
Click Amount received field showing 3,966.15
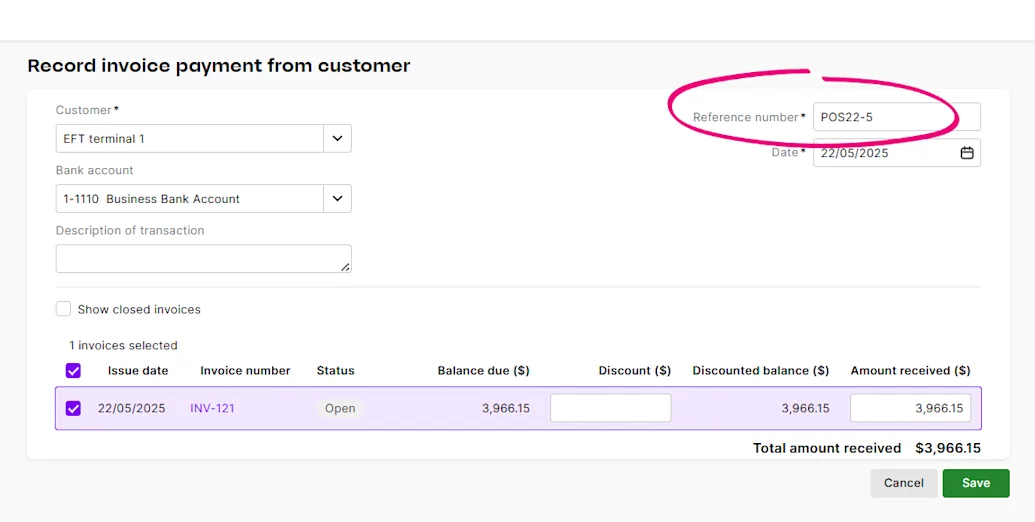(x=910, y=408)
